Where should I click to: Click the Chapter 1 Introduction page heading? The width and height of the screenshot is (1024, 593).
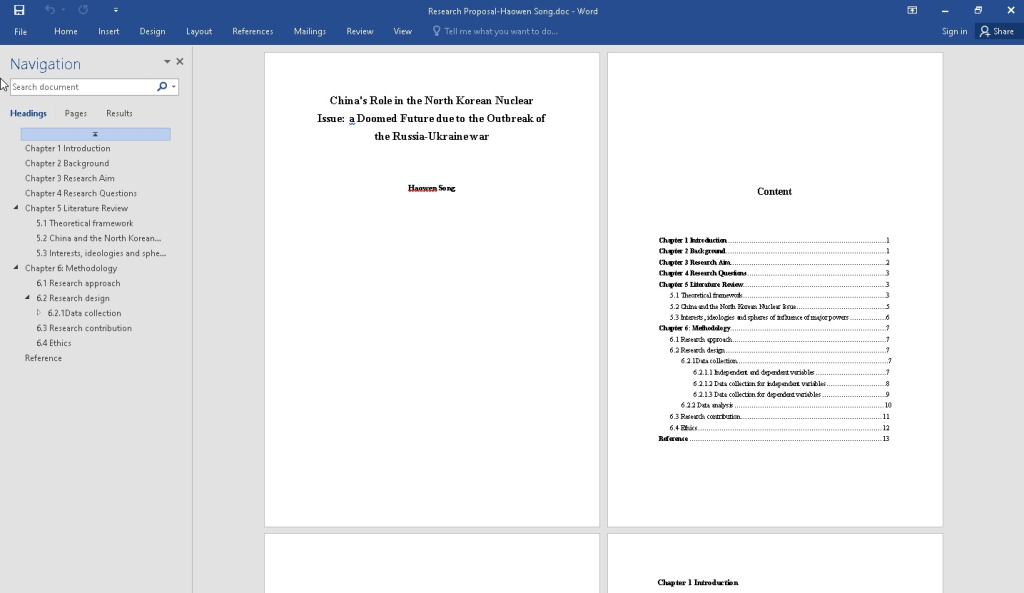tap(698, 583)
